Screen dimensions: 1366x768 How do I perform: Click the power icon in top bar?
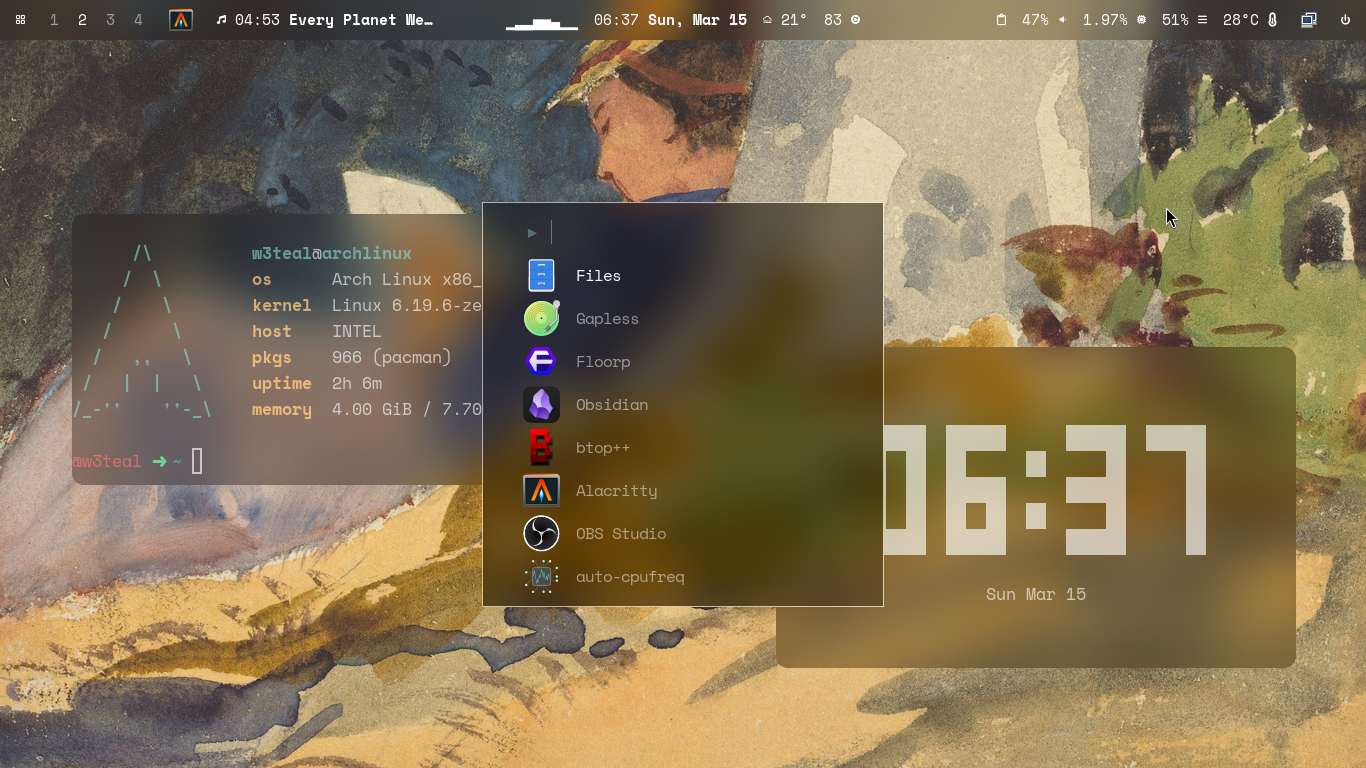1345,20
